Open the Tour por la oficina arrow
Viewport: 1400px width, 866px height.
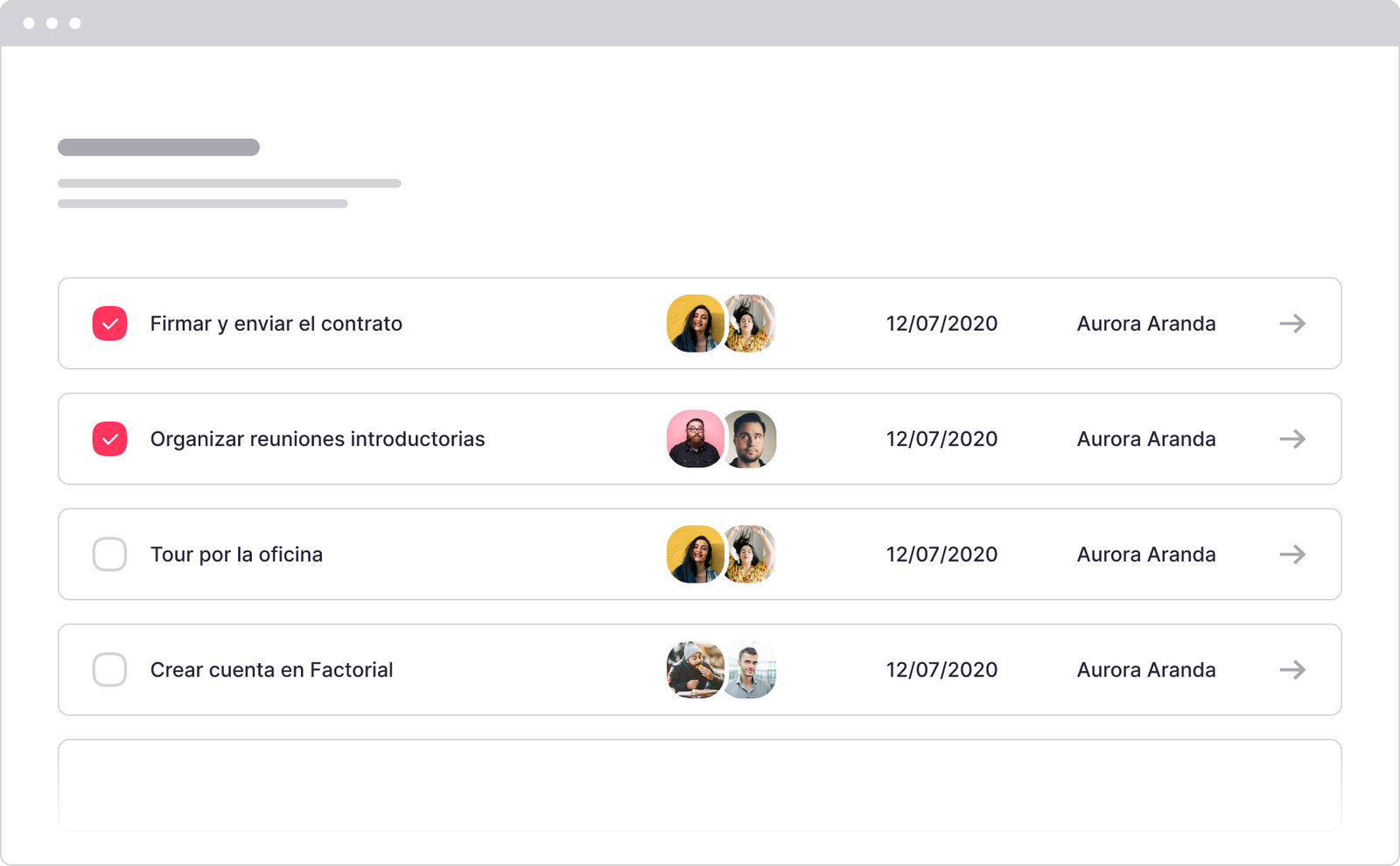coord(1292,555)
